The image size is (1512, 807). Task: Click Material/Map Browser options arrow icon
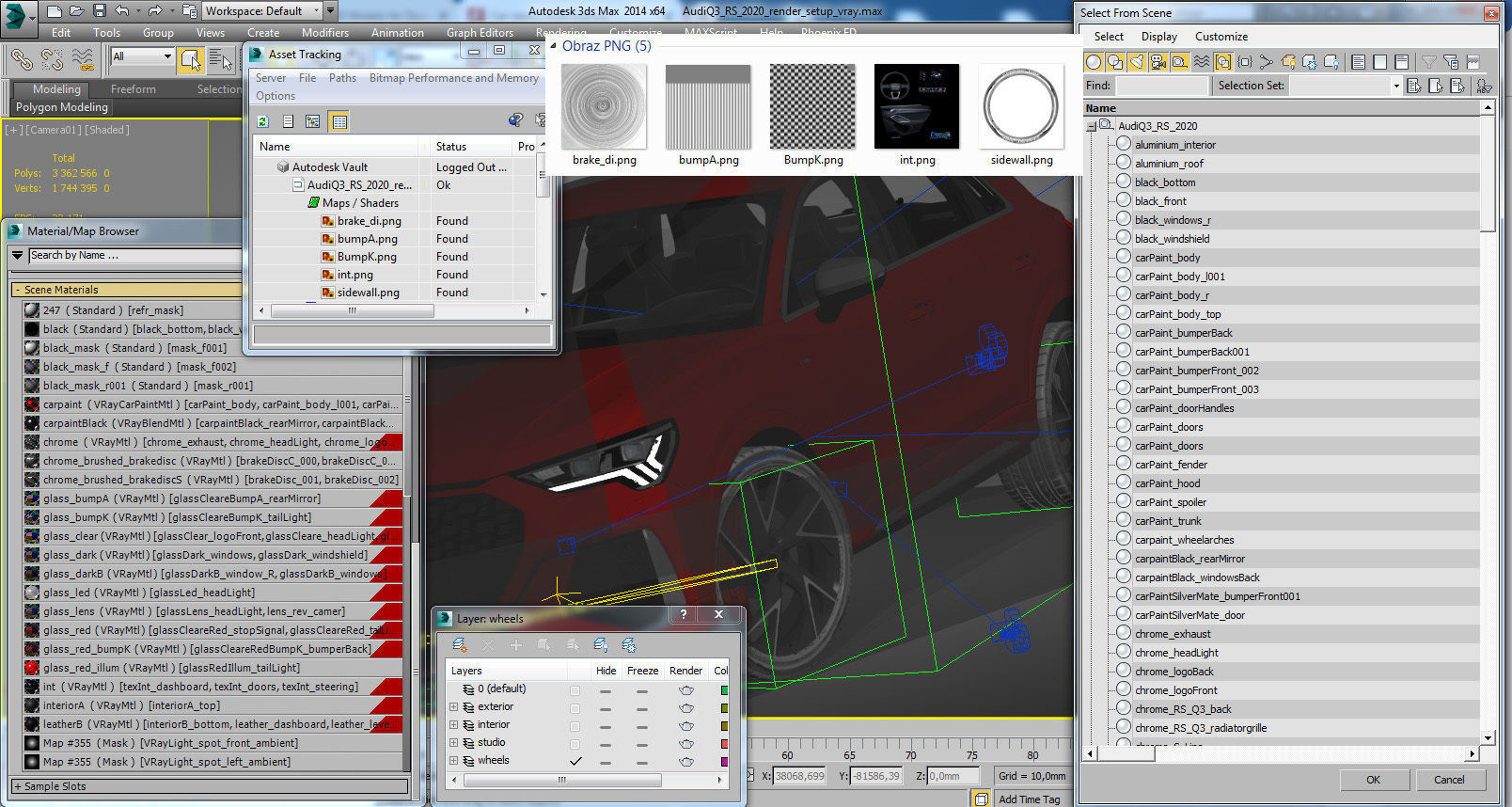(17, 255)
